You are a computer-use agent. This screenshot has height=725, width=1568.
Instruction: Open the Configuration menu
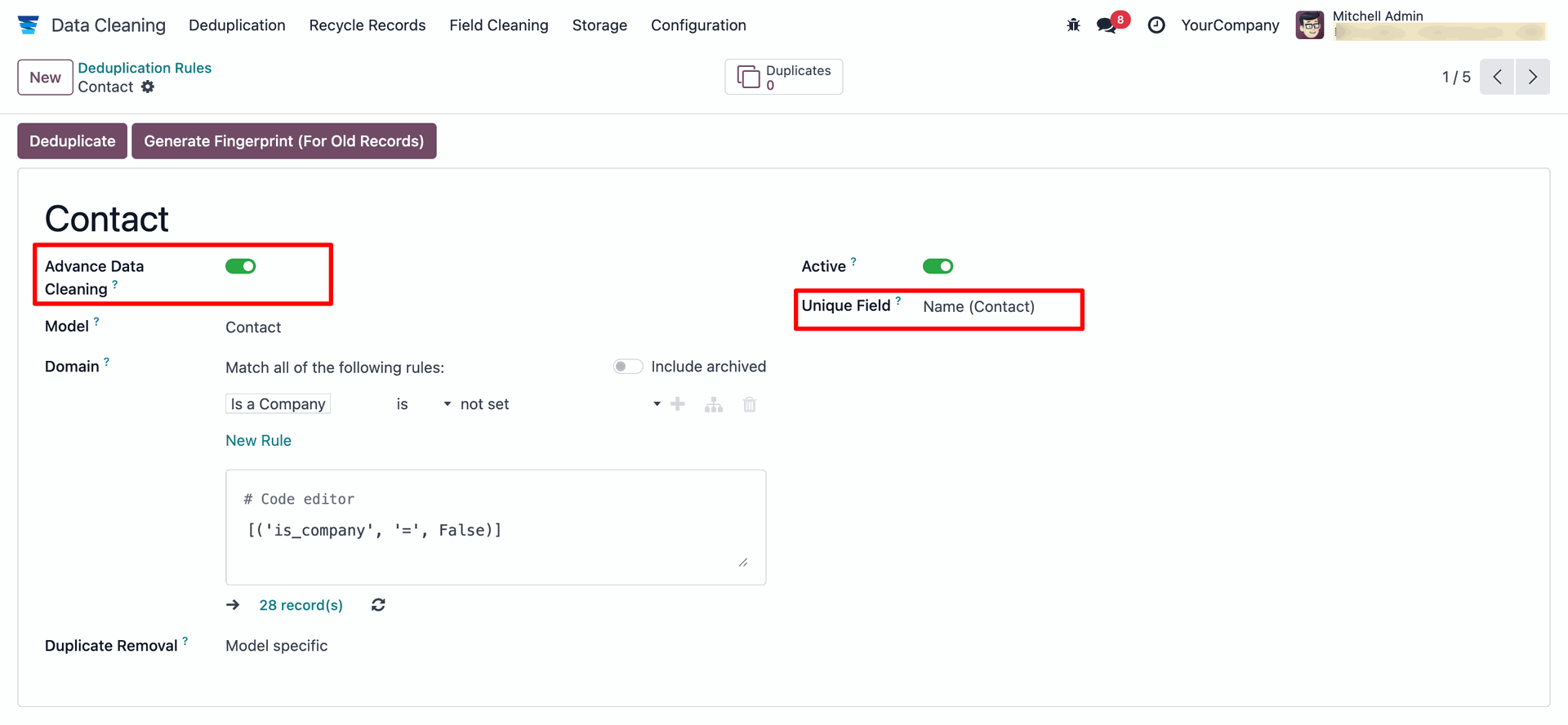[x=698, y=25]
